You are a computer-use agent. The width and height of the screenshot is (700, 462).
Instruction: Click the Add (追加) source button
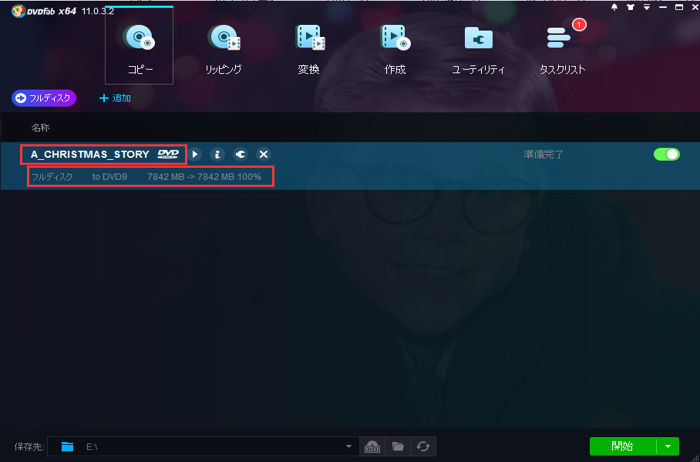pyautogui.click(x=115, y=98)
